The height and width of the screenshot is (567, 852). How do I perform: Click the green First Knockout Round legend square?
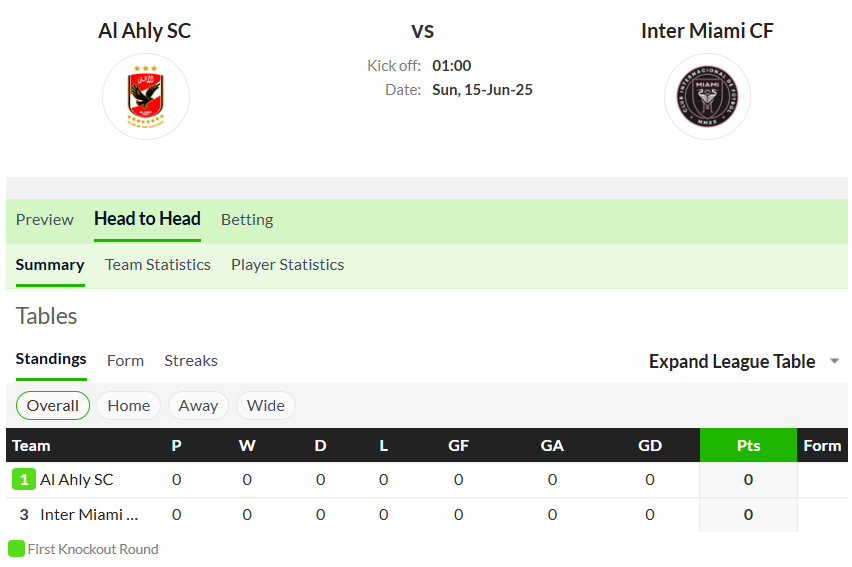click(16, 549)
